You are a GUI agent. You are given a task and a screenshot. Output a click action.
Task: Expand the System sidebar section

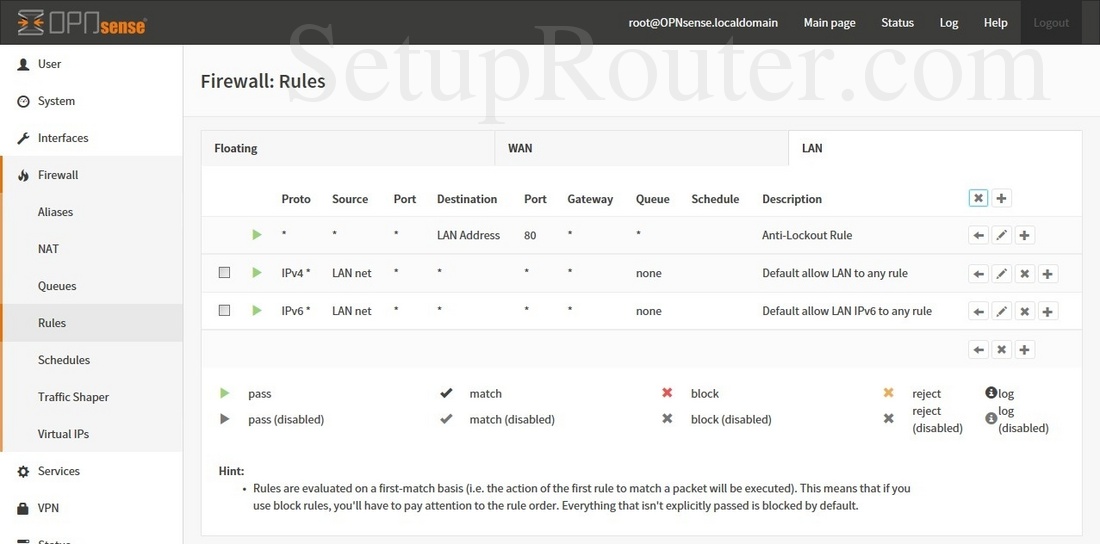point(56,101)
